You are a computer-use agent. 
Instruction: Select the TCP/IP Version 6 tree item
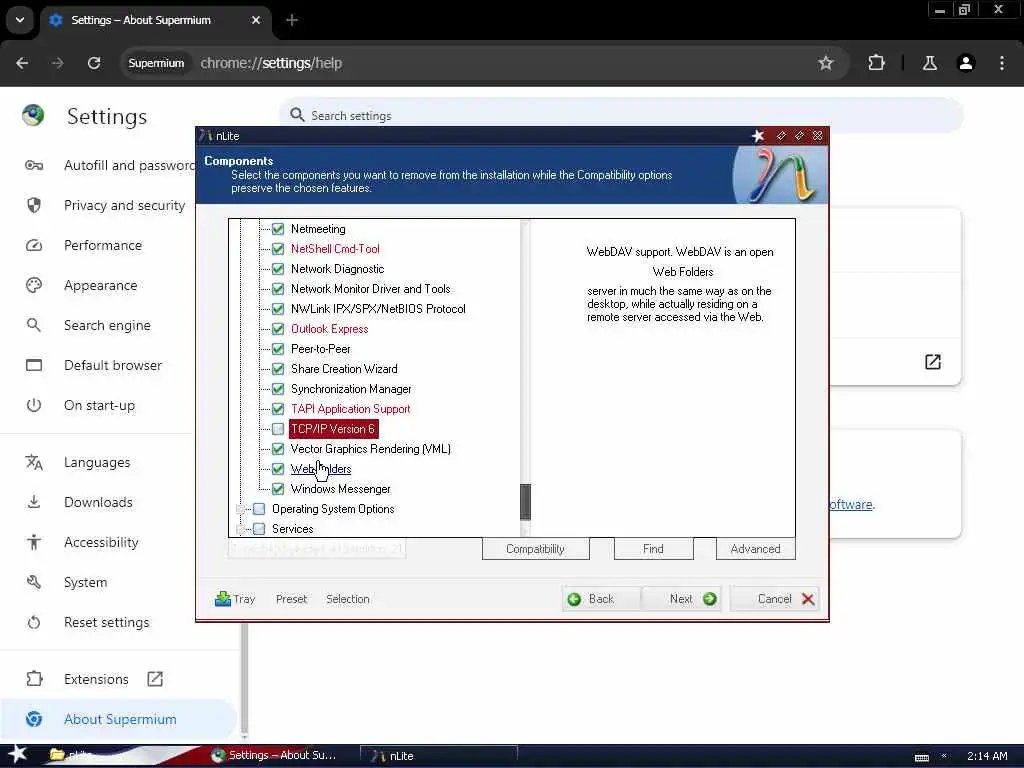333,429
